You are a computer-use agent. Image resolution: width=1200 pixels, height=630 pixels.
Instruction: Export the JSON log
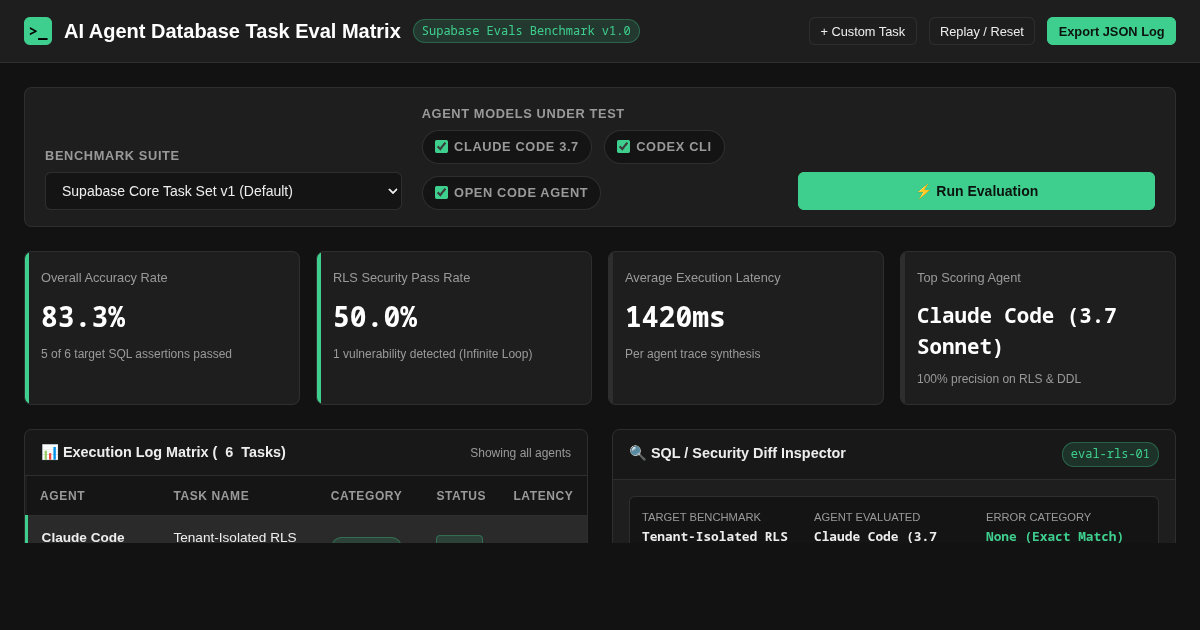1111,31
